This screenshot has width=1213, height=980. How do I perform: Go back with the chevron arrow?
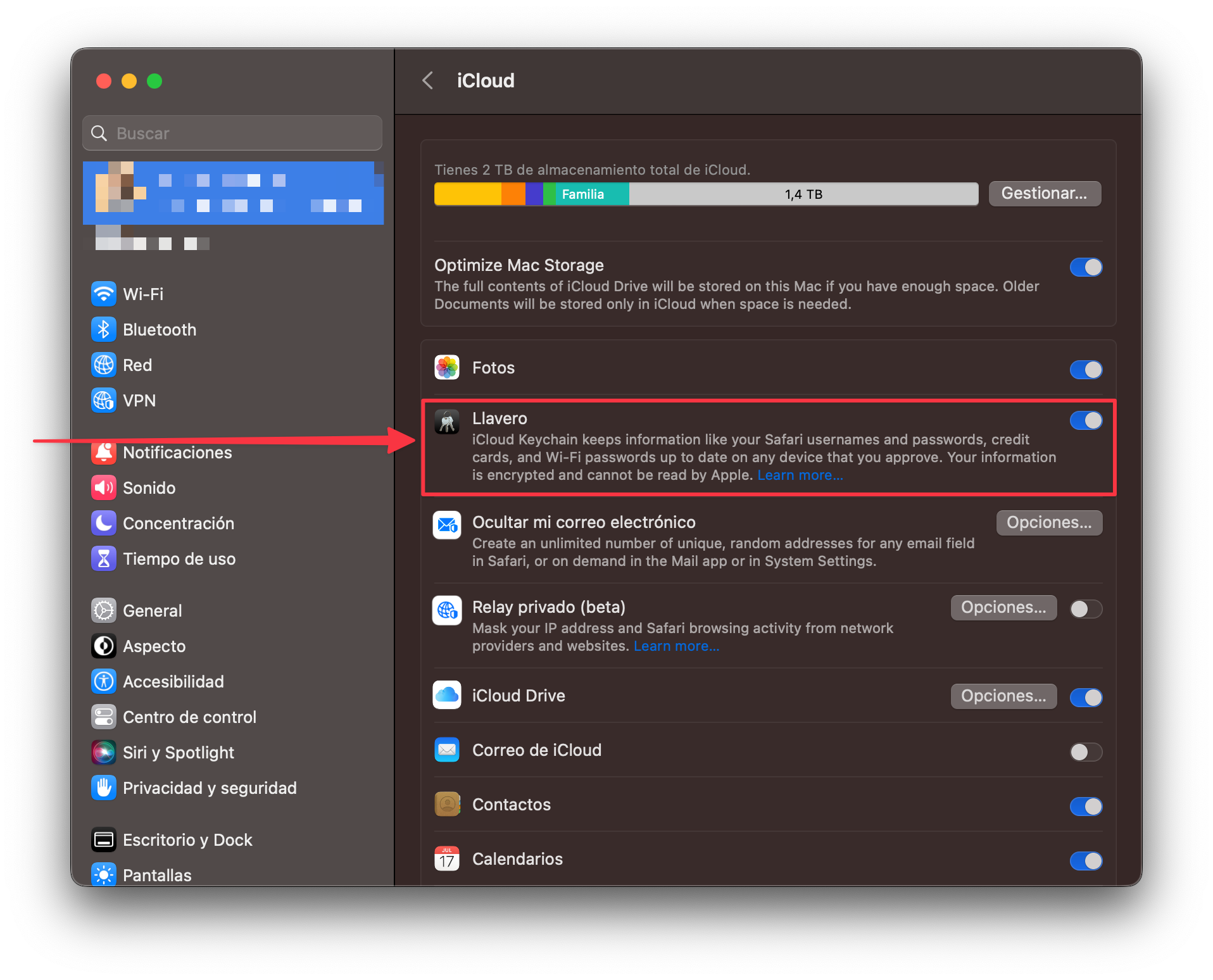click(428, 80)
